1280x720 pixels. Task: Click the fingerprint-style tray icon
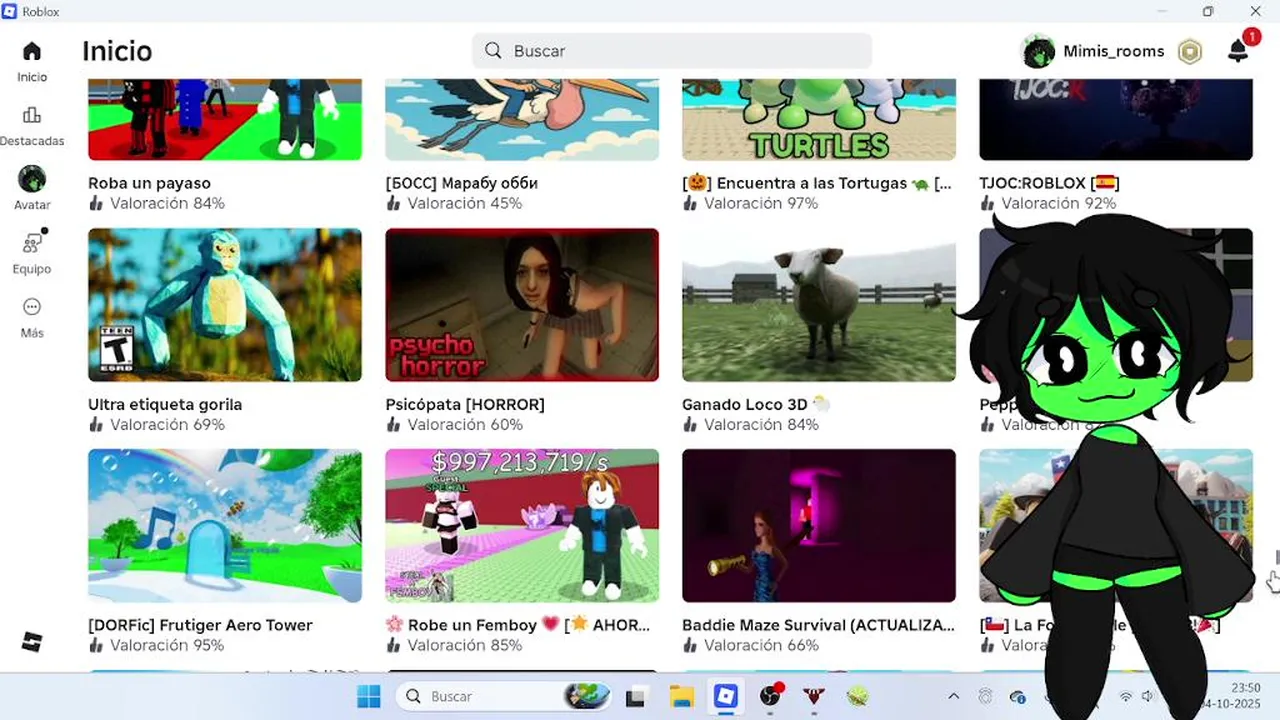(985, 696)
